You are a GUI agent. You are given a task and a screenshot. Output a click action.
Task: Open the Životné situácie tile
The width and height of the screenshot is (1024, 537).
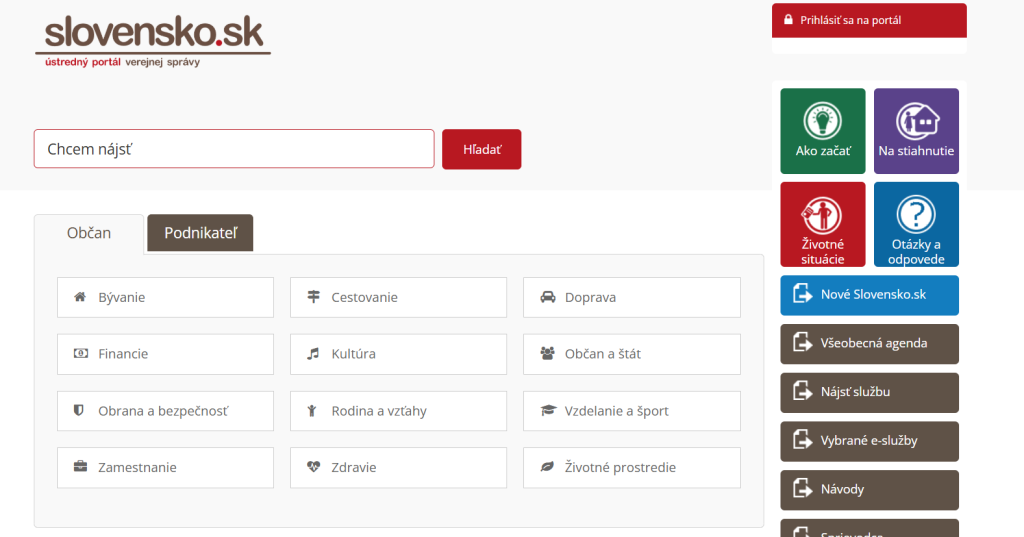[x=822, y=224]
